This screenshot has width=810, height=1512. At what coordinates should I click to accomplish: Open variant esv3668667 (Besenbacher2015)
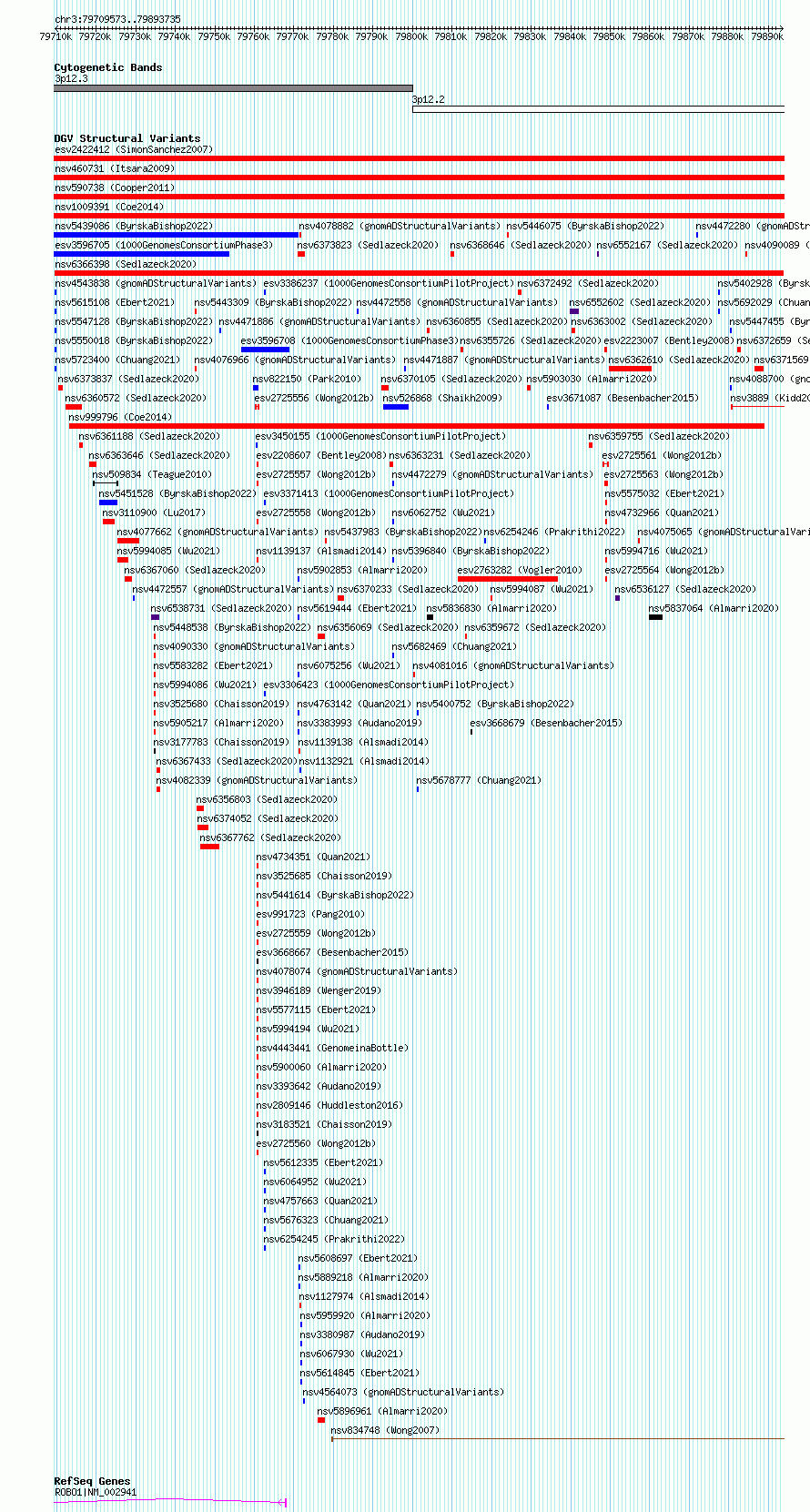(x=332, y=952)
